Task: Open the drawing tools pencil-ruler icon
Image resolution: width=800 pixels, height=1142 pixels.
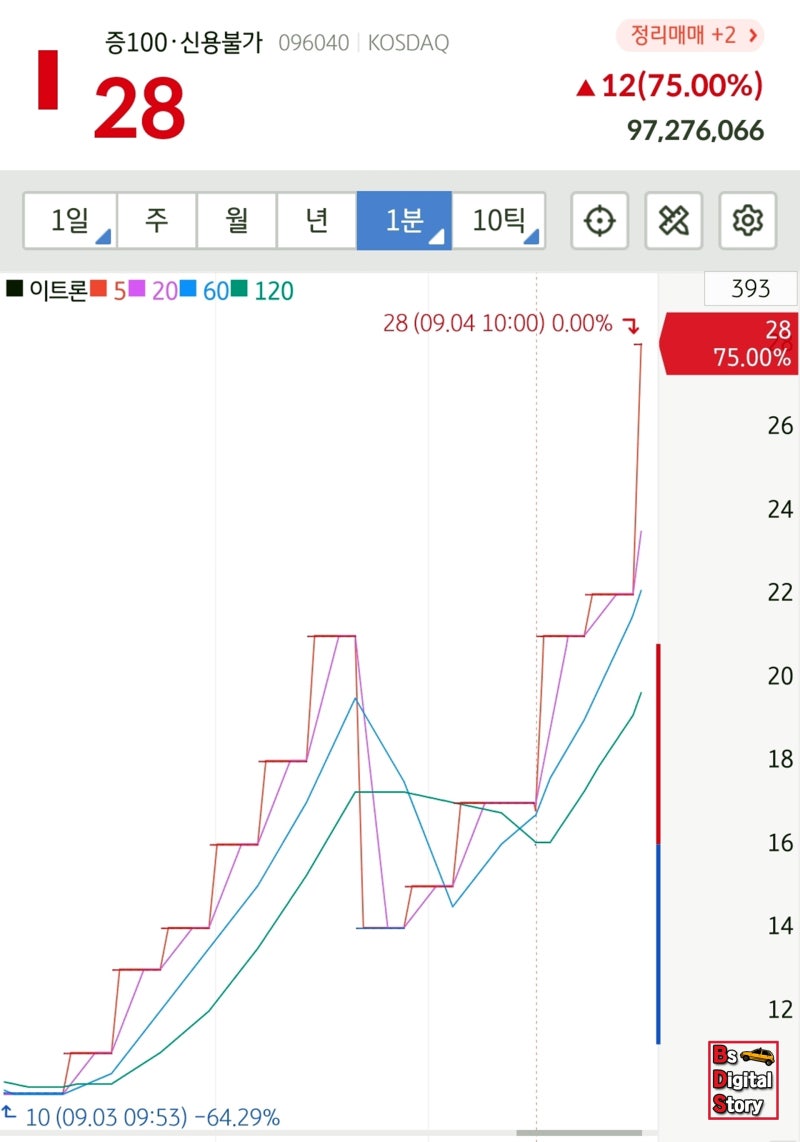Action: pyautogui.click(x=674, y=221)
